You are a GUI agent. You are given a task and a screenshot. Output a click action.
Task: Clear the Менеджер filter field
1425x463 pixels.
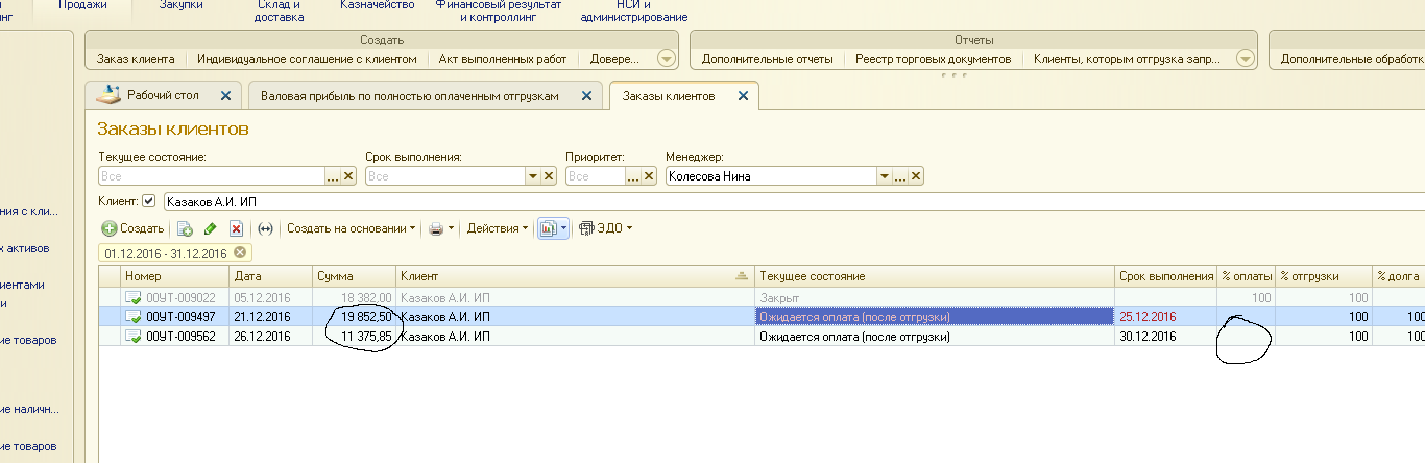pos(915,177)
